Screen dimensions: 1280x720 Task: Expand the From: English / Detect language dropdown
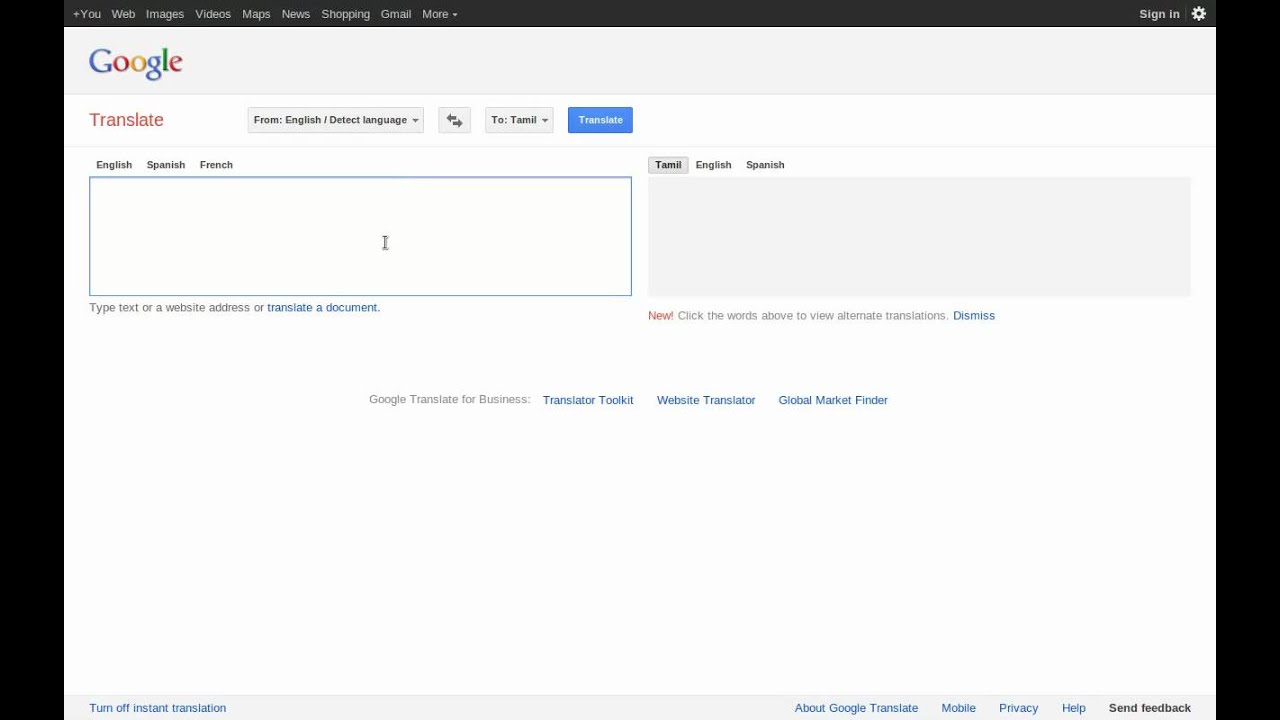[x=335, y=120]
